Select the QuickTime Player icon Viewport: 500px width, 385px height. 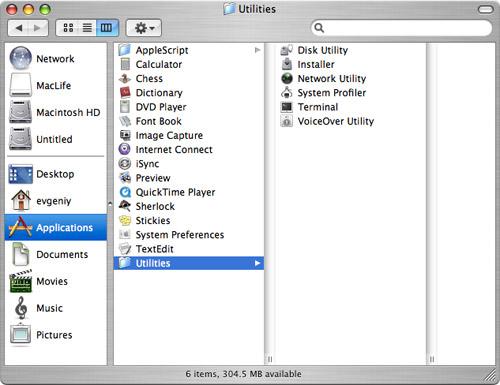coord(125,192)
